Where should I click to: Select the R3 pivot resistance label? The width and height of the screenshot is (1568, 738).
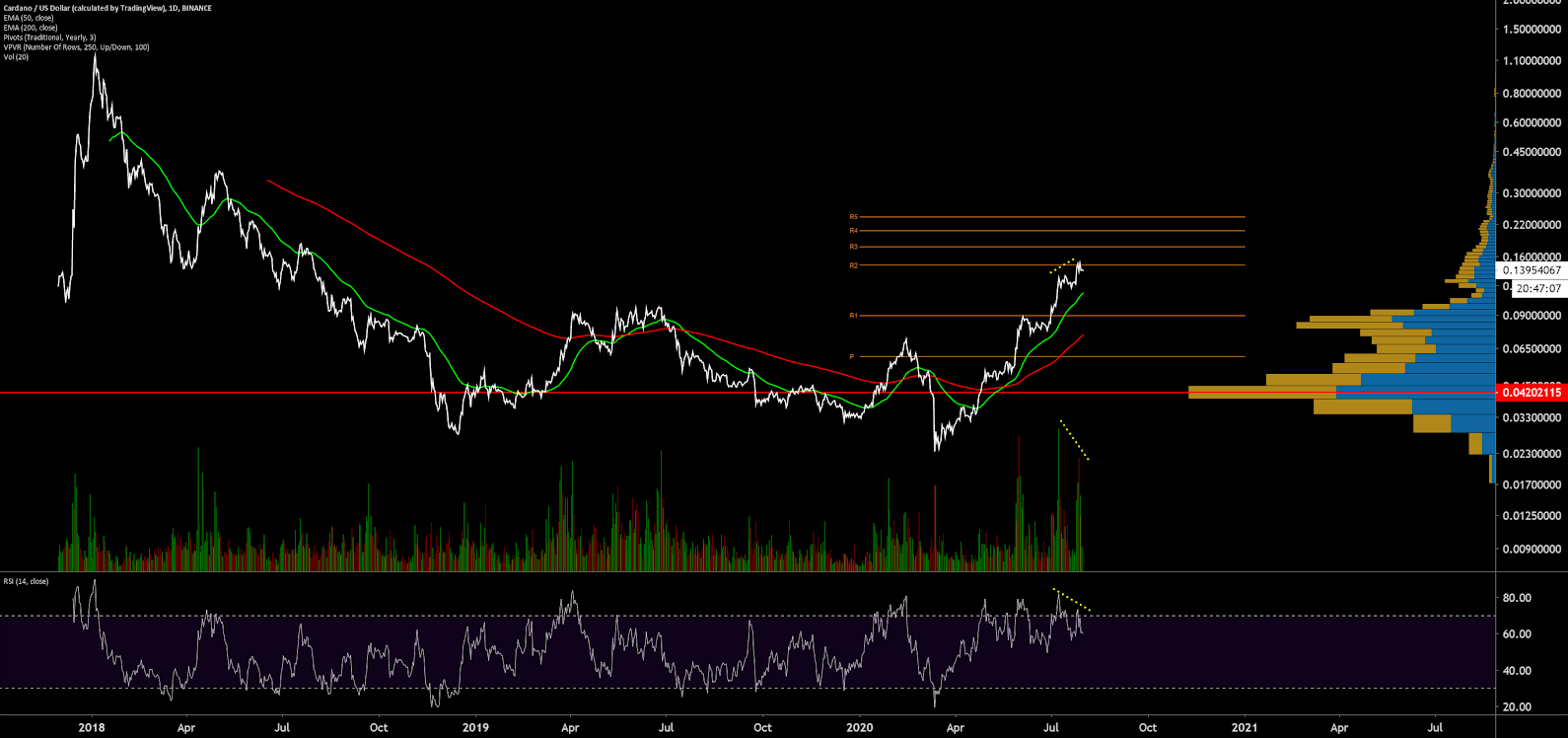click(x=853, y=247)
